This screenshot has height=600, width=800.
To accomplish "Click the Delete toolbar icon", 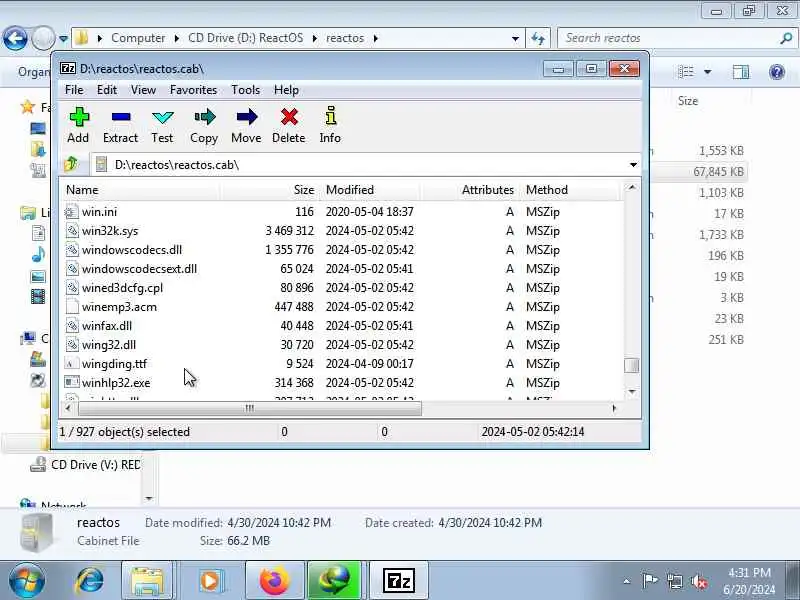I will click(289, 117).
